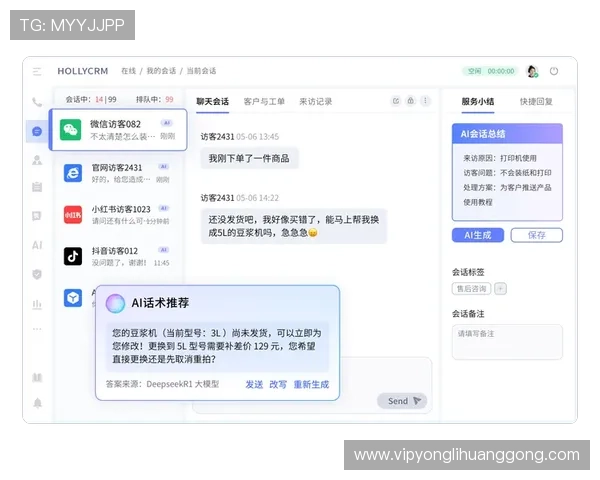Open the shield quality-check icon in sidebar
600x480 pixels.
click(37, 274)
